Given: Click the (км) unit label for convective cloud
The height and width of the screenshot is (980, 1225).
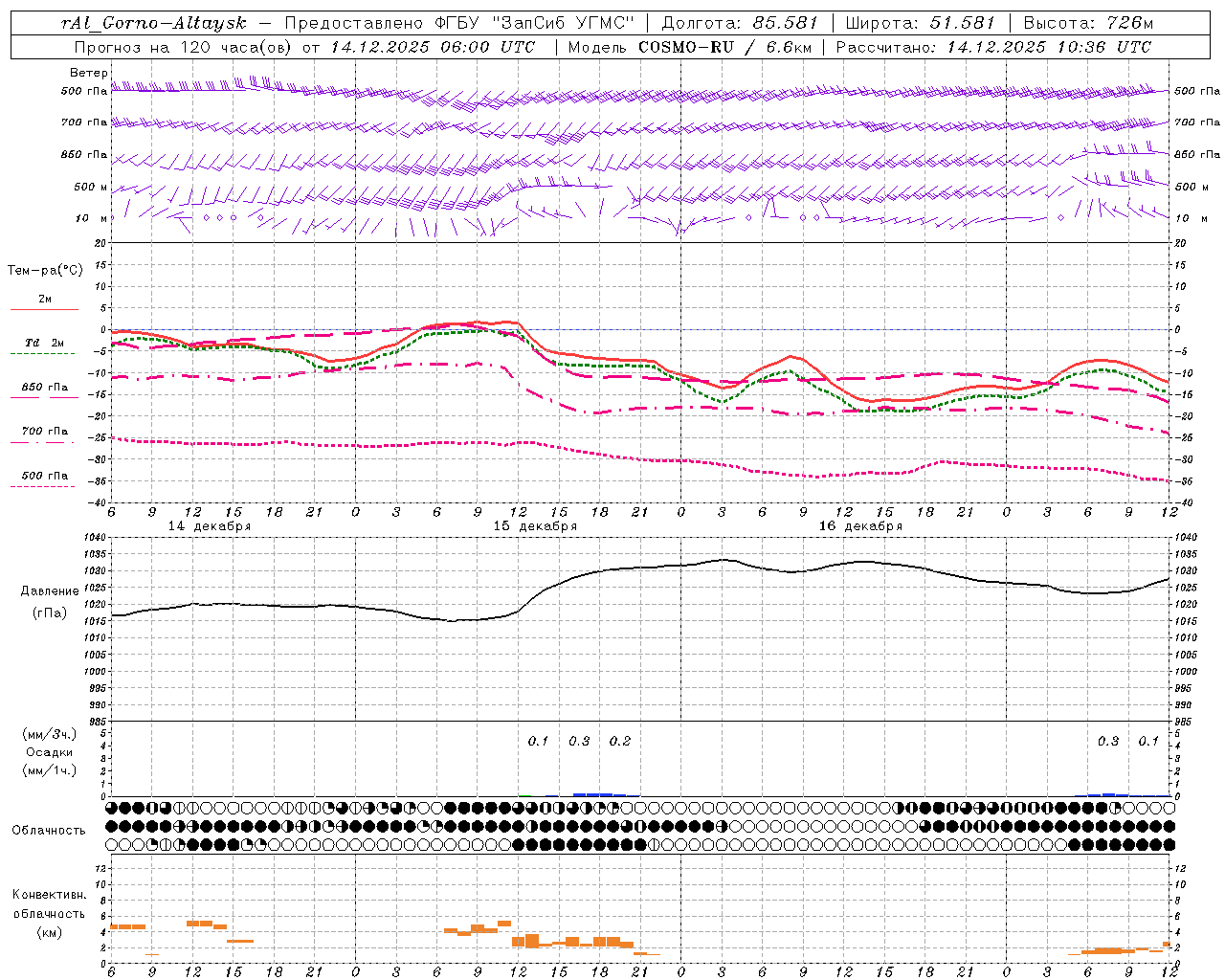Looking at the screenshot, I should (x=49, y=931).
